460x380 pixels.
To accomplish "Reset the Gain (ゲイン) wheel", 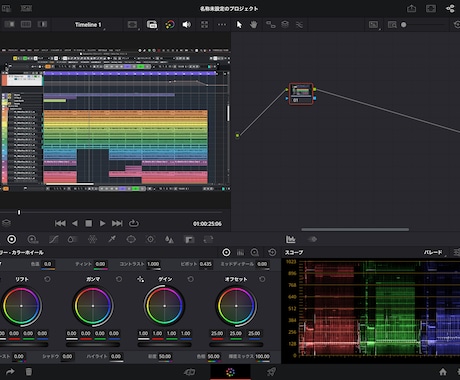I will click(x=191, y=279).
